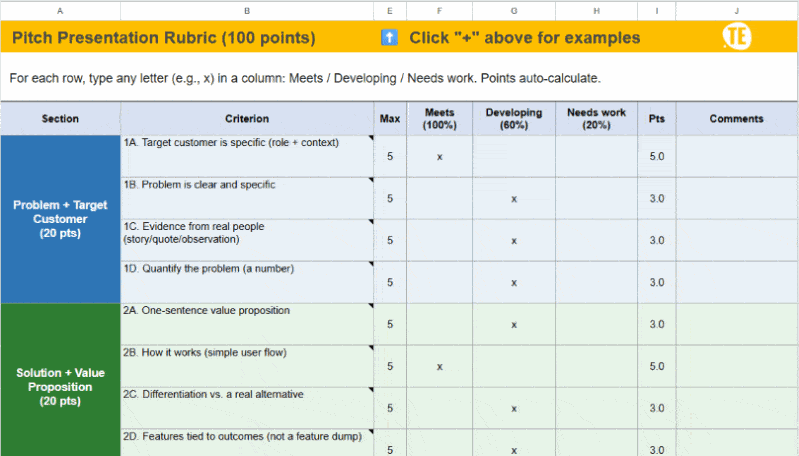Toggle the Meets x mark for criterion 1A
Image resolution: width=799 pixels, height=456 pixels.
pos(439,157)
